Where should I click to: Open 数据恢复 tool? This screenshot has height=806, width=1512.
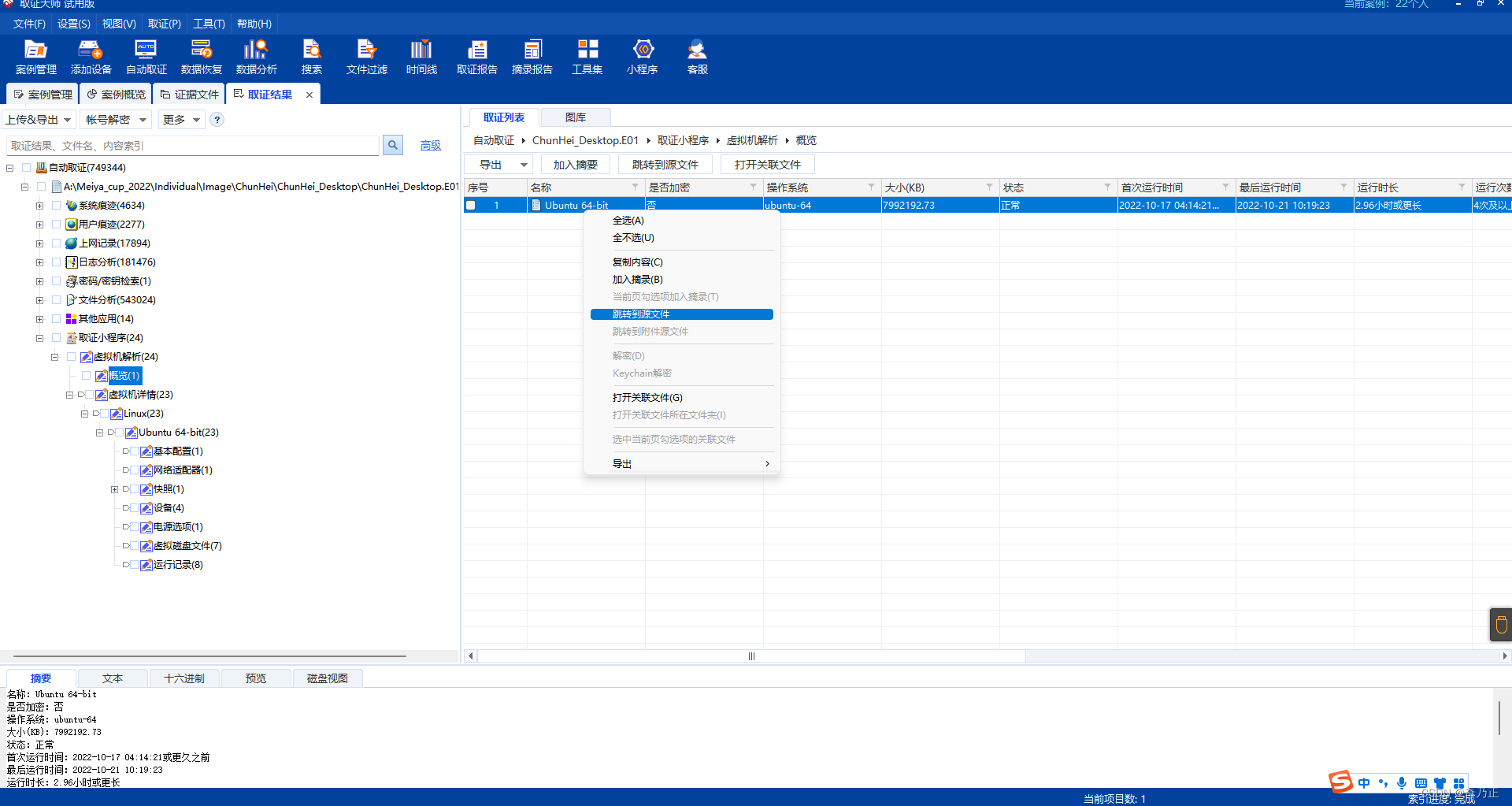[202, 57]
